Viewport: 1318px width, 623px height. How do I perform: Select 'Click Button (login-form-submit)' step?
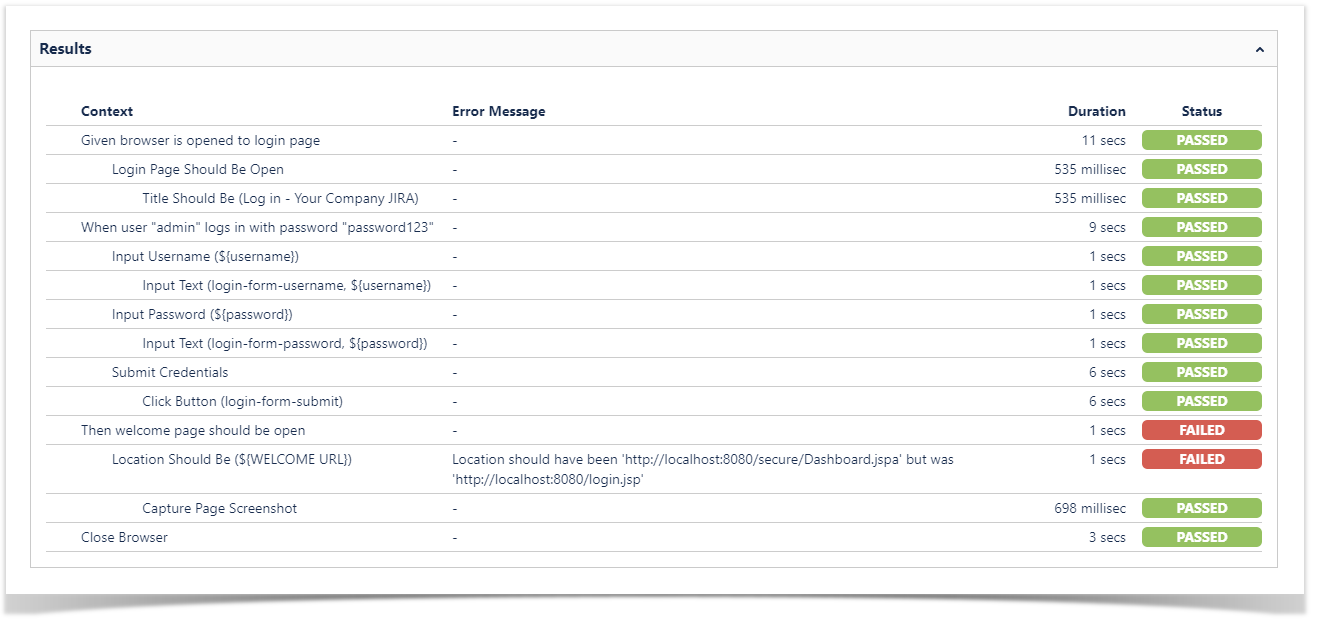pyautogui.click(x=243, y=401)
